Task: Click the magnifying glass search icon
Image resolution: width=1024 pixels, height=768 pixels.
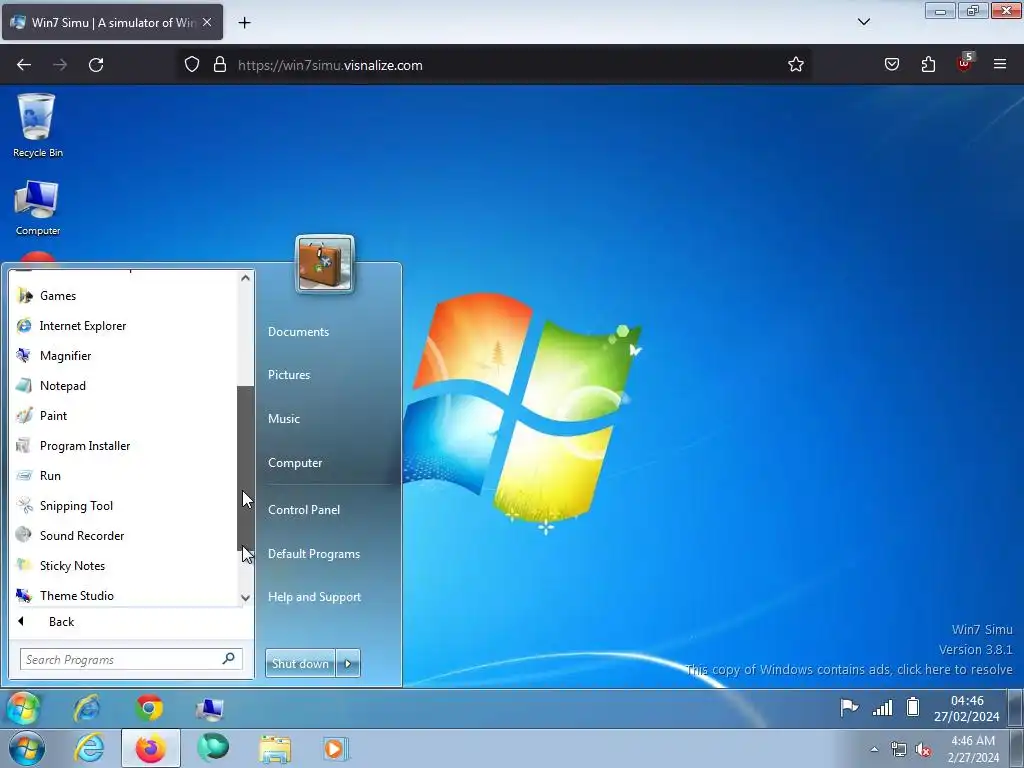Action: 228,659
